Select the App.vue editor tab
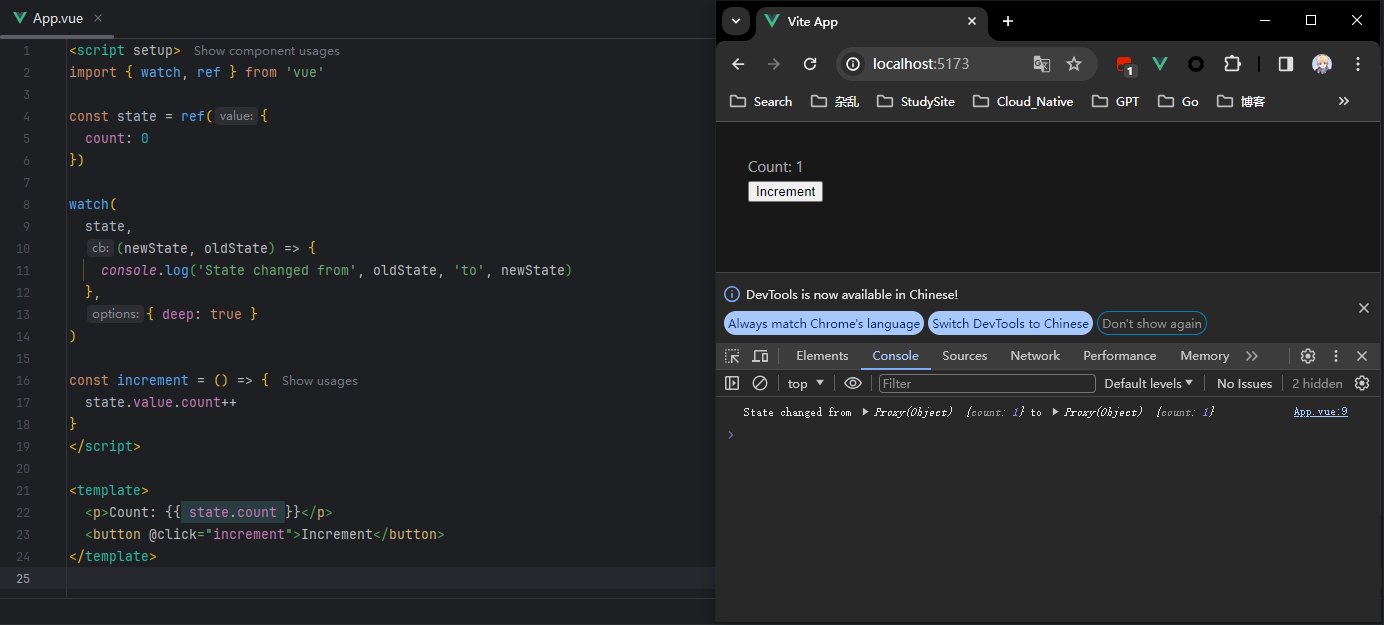Image resolution: width=1384 pixels, height=625 pixels. click(57, 19)
